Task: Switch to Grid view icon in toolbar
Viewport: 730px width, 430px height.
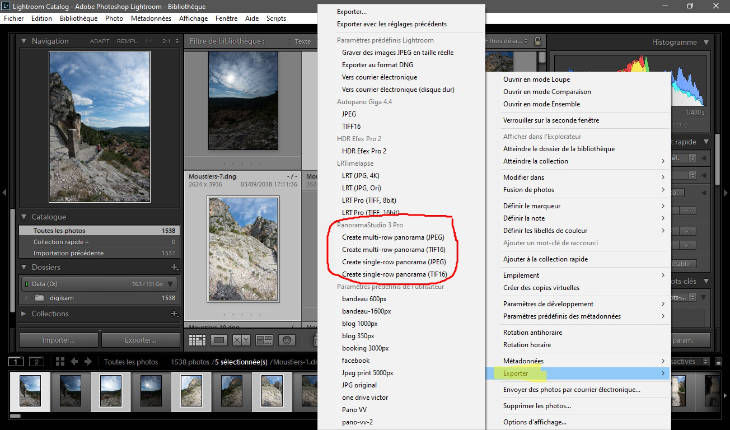Action: coord(196,340)
